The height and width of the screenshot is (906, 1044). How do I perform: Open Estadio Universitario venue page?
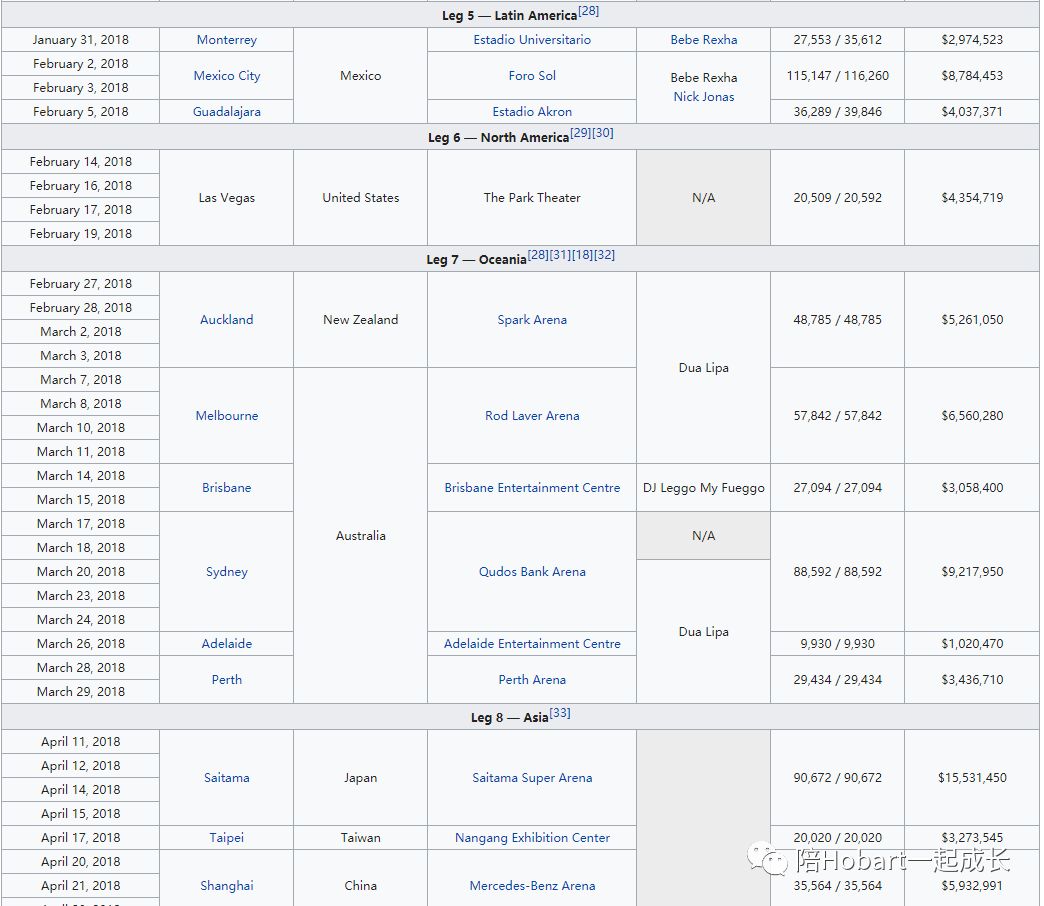tap(532, 40)
